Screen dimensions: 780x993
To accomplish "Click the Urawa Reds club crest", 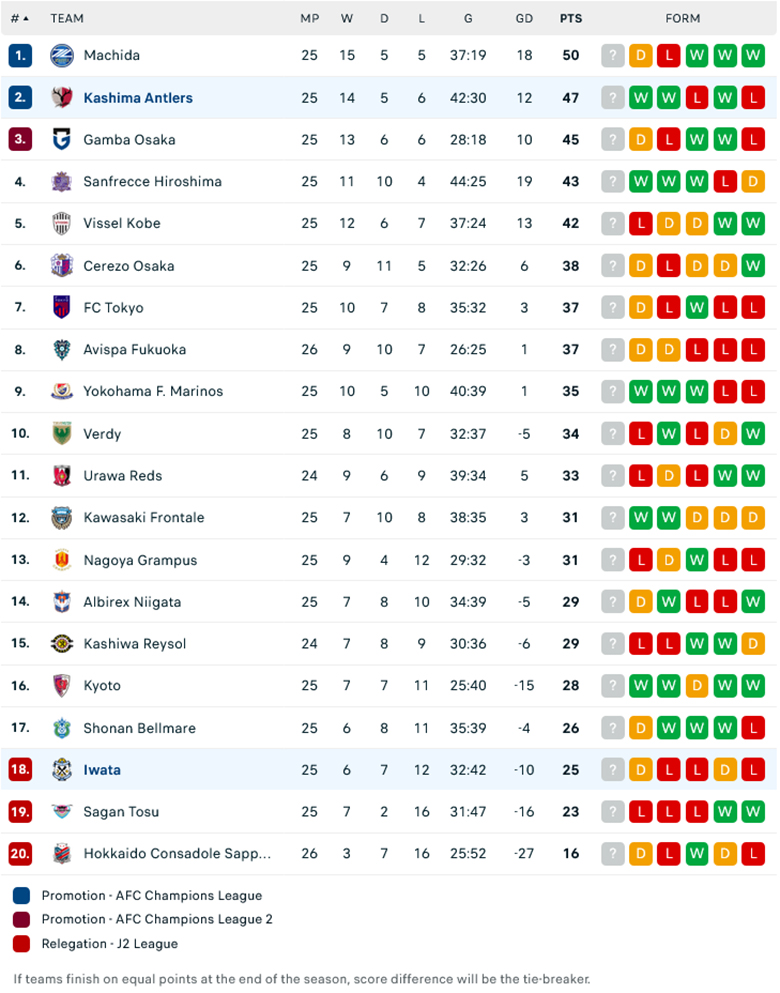I will tap(62, 475).
